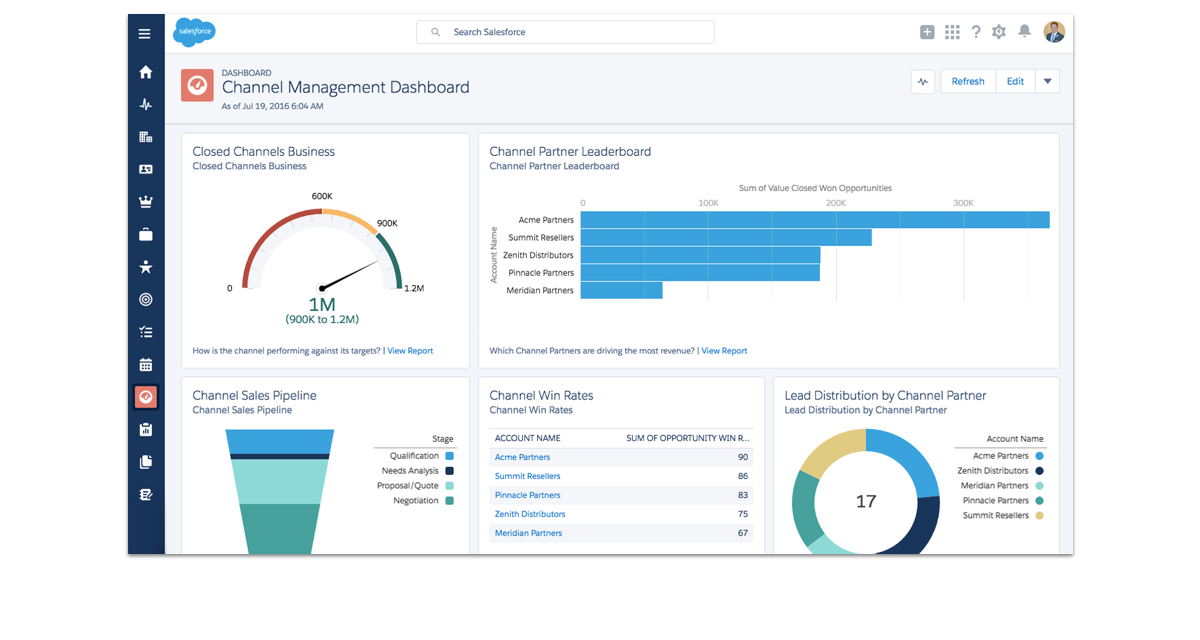Open View Report under Closed Channels Business
Image resolution: width=1200 pixels, height=640 pixels.
click(x=410, y=351)
